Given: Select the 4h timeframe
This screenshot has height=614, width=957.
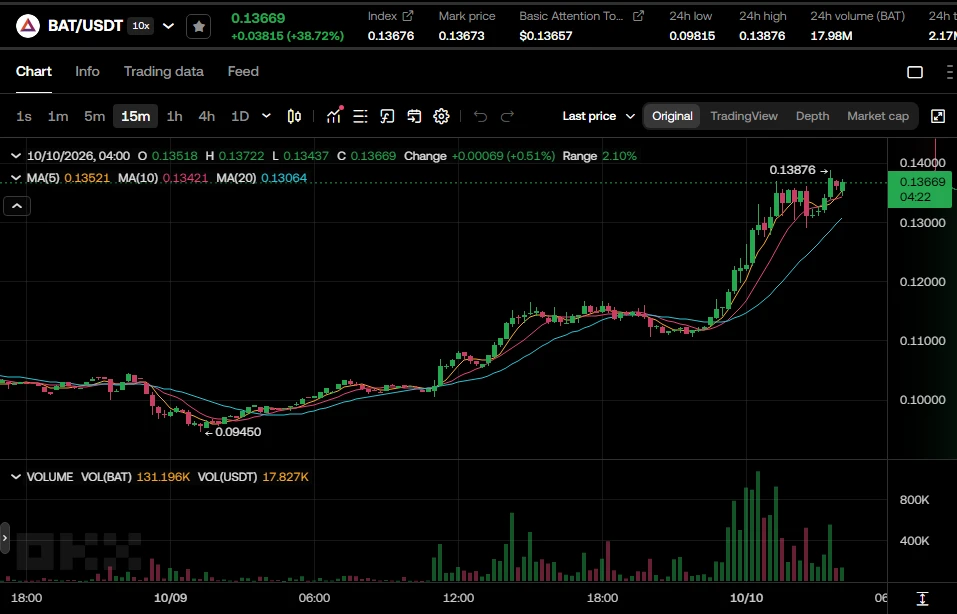Looking at the screenshot, I should [x=207, y=116].
